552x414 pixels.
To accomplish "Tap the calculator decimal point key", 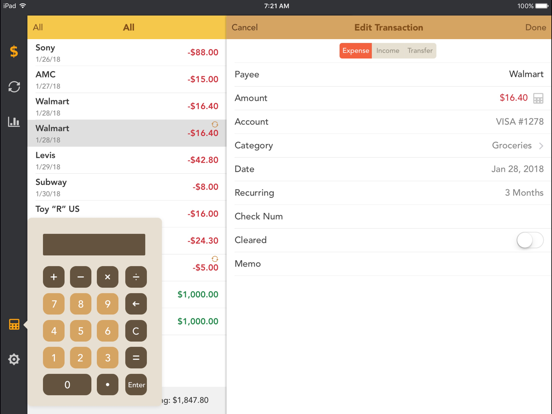I will [108, 384].
